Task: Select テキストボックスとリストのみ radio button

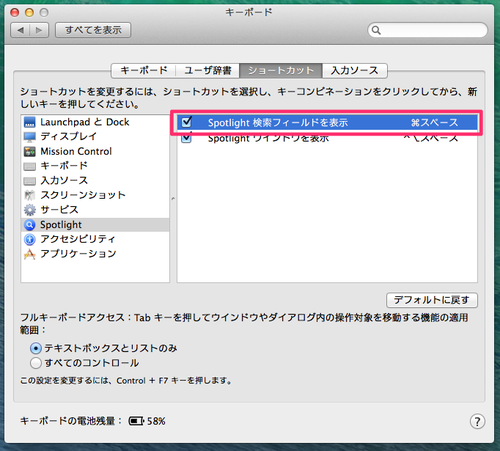Action: coord(36,348)
